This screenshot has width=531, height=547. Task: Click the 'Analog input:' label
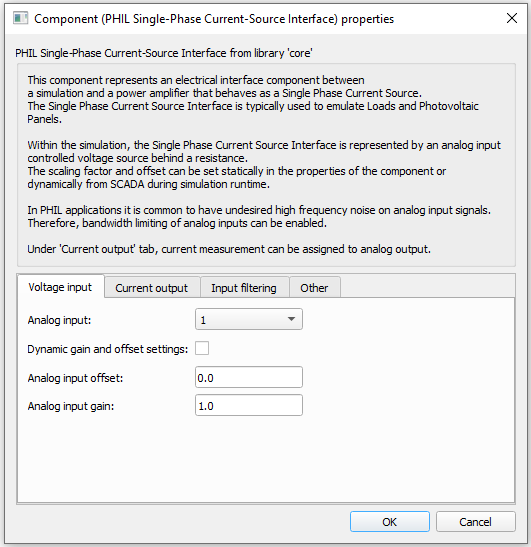tap(59, 320)
